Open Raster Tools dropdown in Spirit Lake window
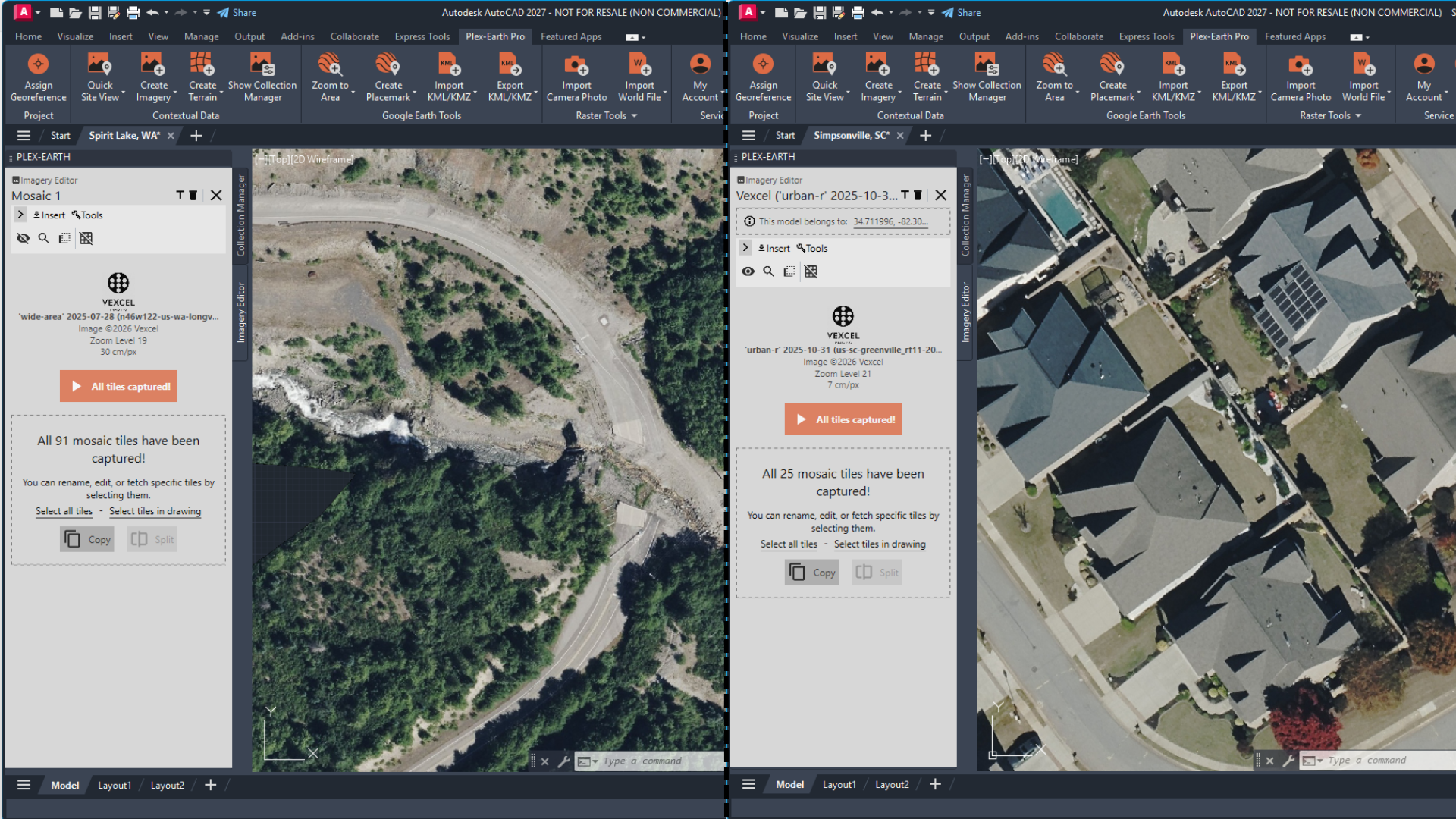Image resolution: width=1456 pixels, height=819 pixels. (x=606, y=115)
